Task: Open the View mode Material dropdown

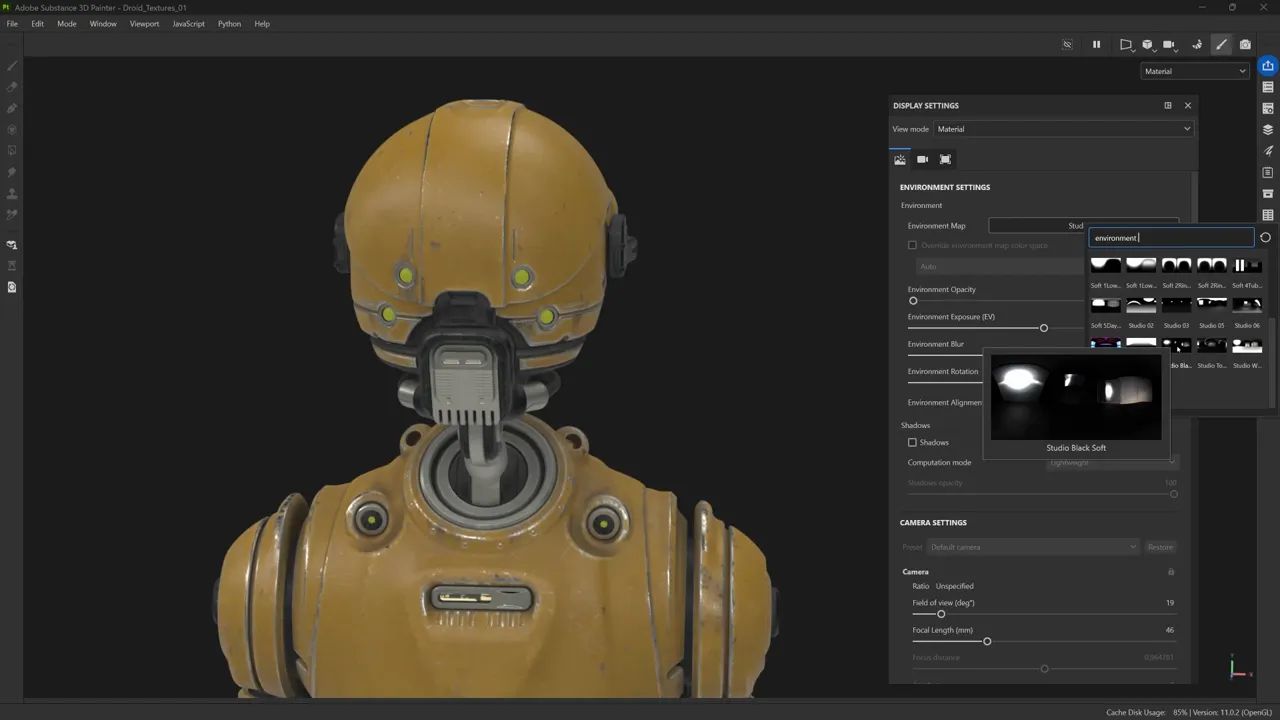Action: (1063, 129)
